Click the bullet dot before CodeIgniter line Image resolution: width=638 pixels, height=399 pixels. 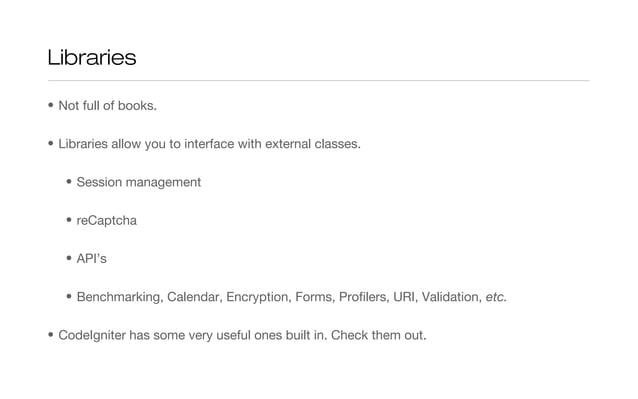[x=50, y=334]
